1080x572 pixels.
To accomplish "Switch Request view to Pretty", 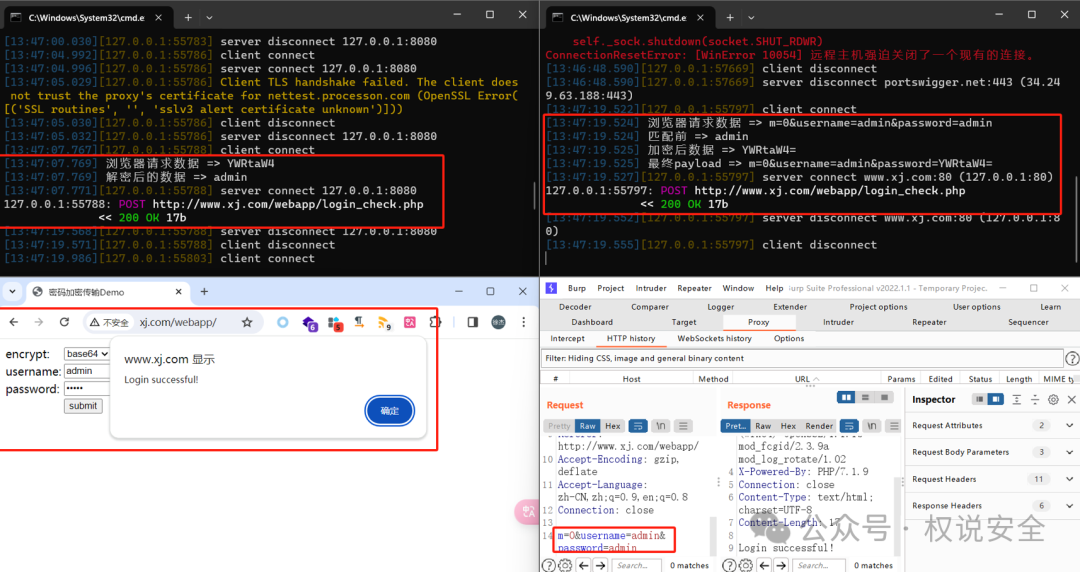I will click(559, 426).
